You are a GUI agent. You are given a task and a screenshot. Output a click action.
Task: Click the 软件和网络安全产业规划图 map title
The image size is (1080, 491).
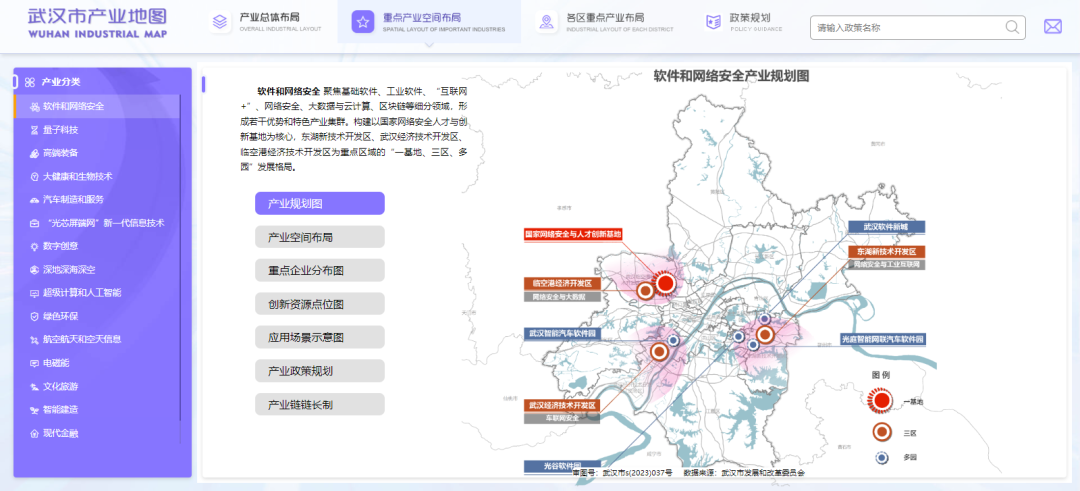(731, 76)
